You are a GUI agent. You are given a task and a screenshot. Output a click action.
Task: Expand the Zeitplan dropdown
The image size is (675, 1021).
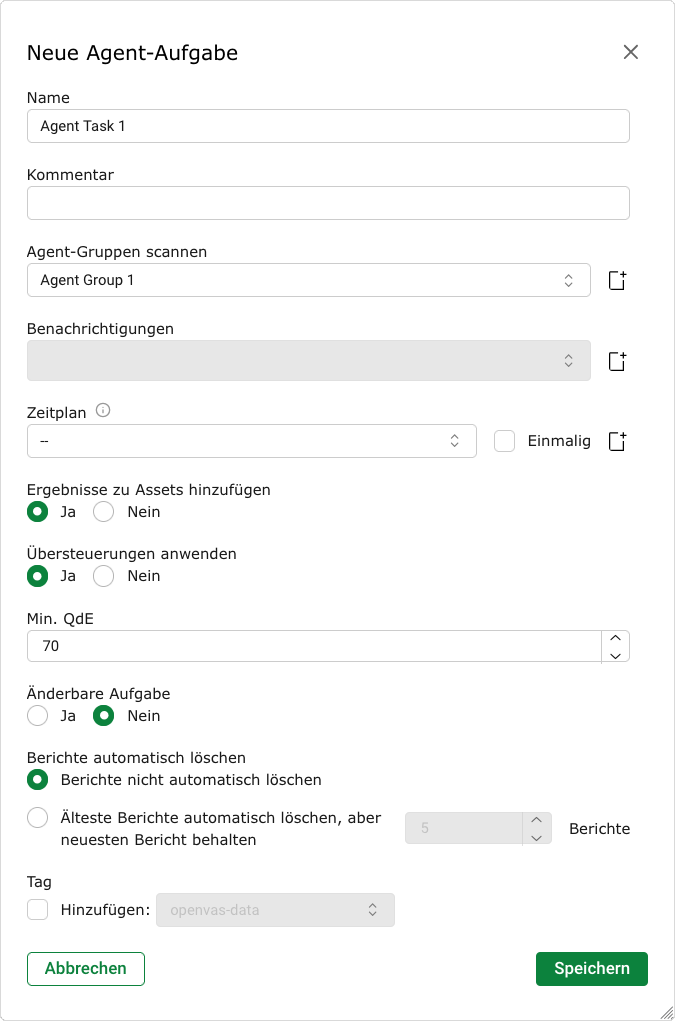pyautogui.click(x=251, y=441)
